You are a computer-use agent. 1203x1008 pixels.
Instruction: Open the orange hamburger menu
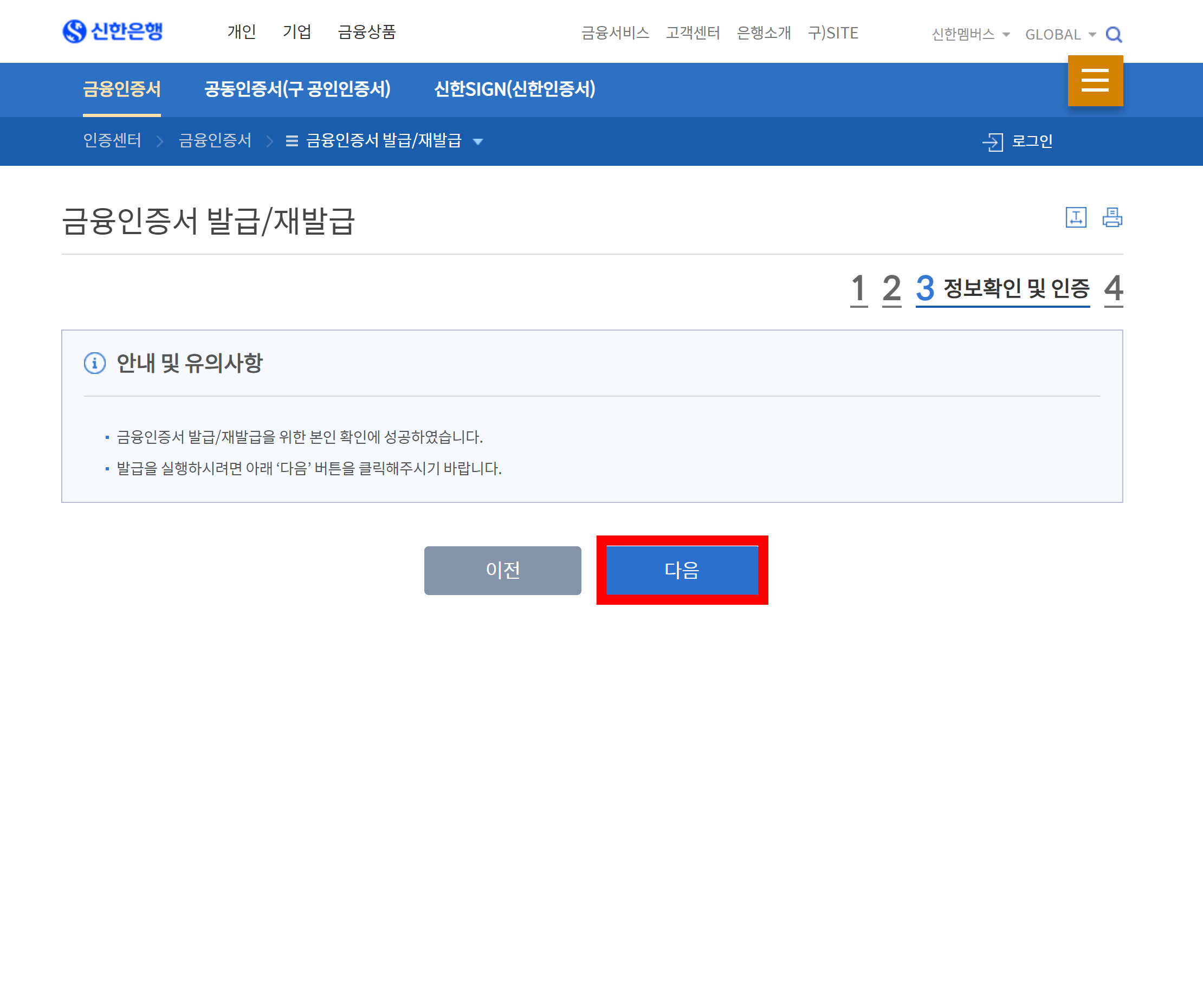click(1095, 80)
